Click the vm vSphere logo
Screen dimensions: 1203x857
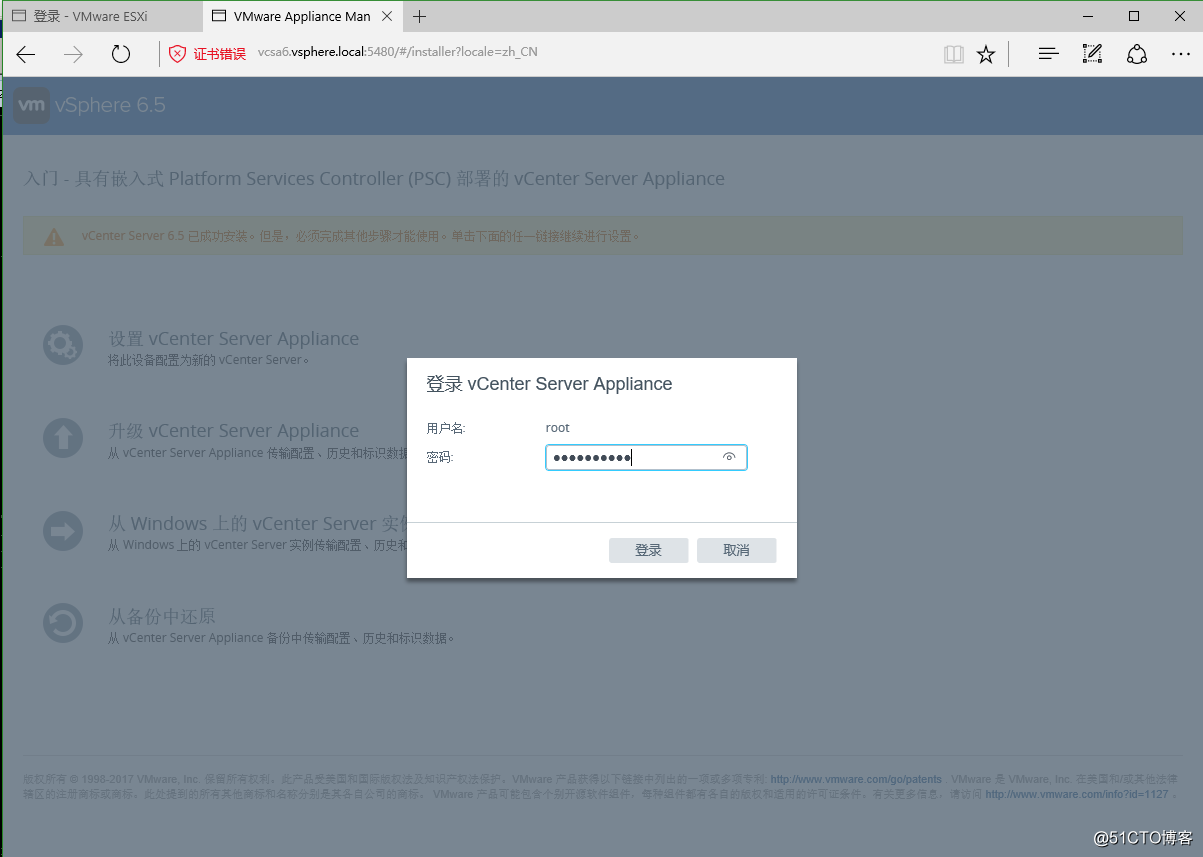coord(33,105)
